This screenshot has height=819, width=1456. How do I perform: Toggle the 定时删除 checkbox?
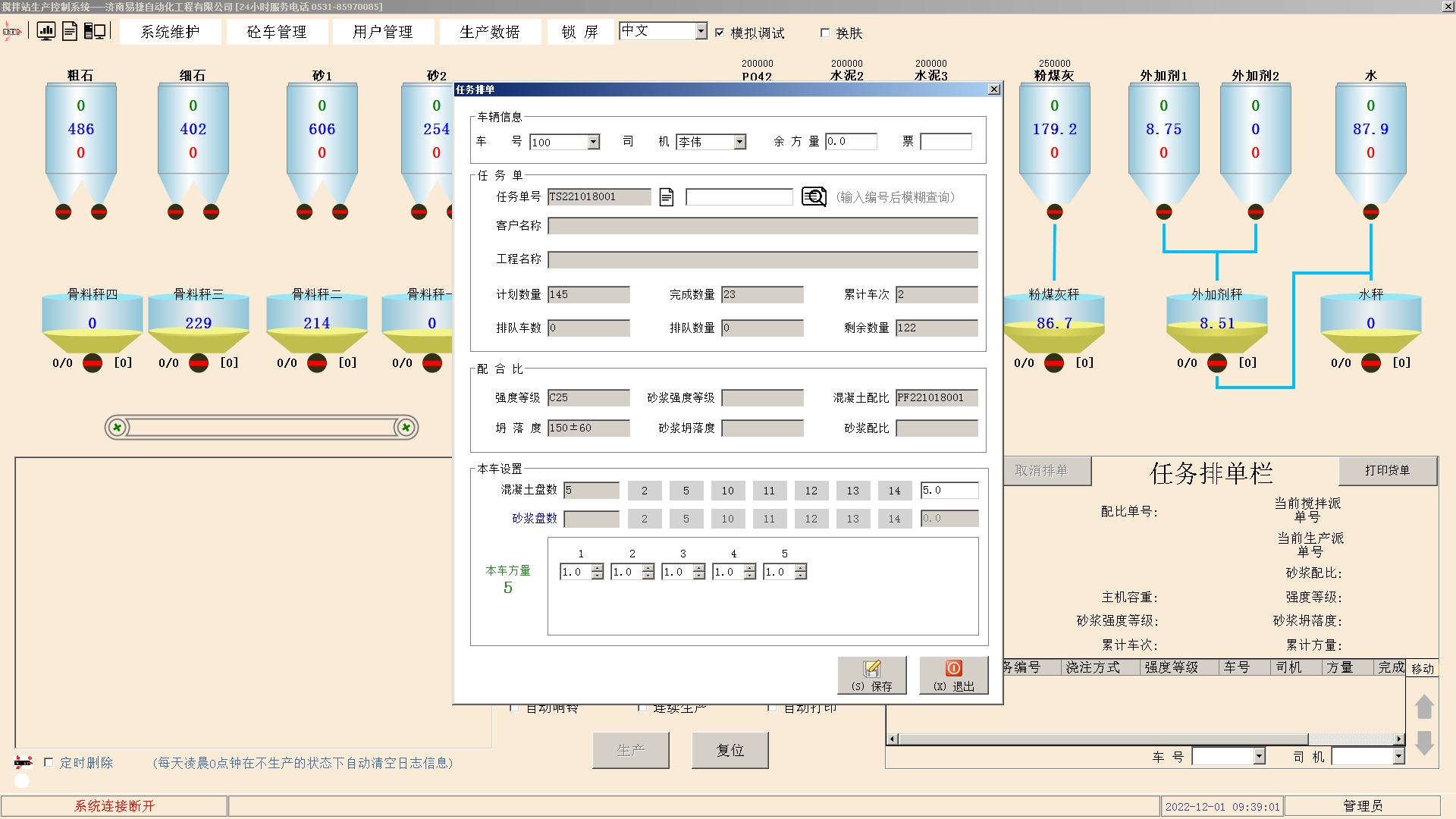coord(49,762)
